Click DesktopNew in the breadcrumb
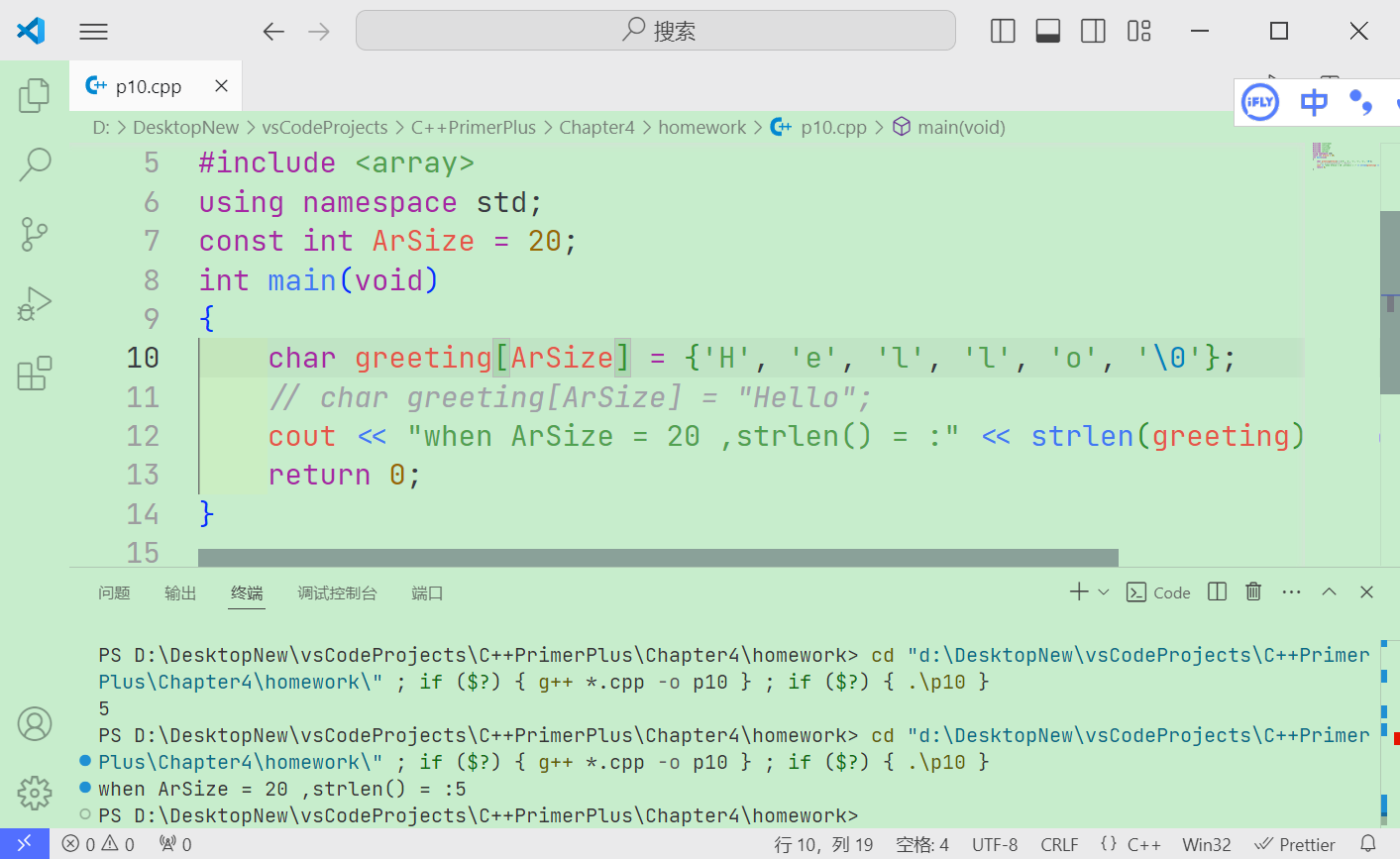Viewport: 1400px width, 859px height. click(x=186, y=128)
